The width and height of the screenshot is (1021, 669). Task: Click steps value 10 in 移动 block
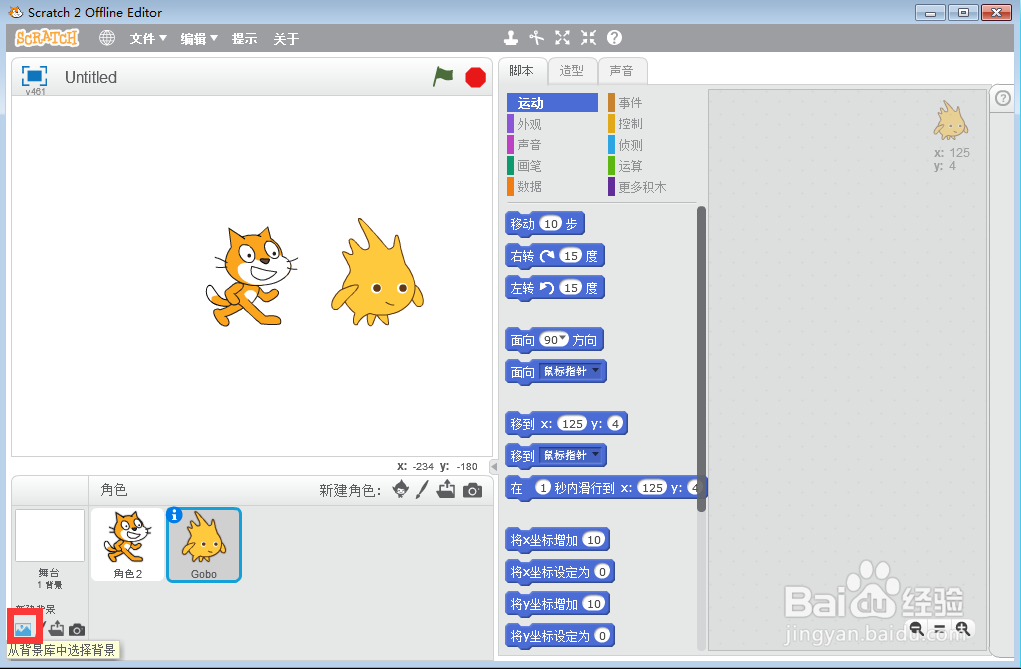(x=551, y=223)
